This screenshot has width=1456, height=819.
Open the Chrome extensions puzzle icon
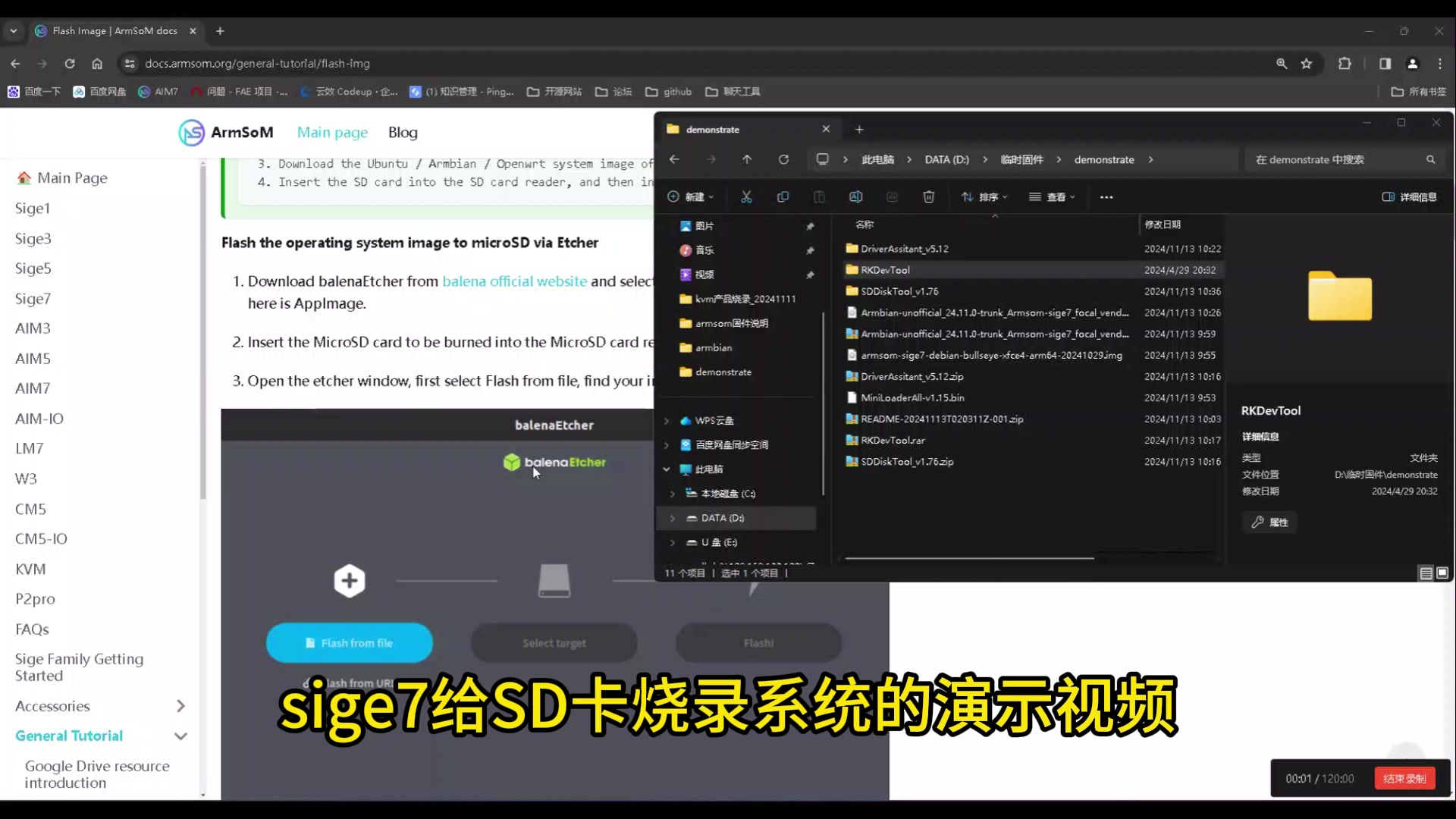pos(1345,64)
